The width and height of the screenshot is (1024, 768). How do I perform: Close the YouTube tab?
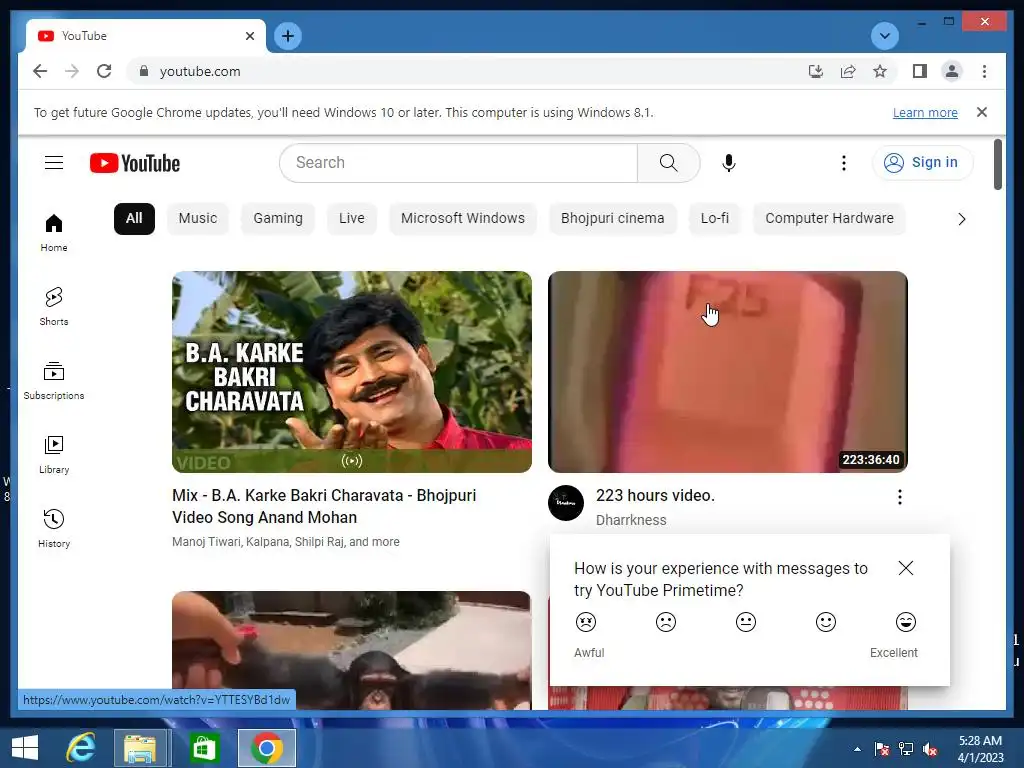[x=249, y=36]
